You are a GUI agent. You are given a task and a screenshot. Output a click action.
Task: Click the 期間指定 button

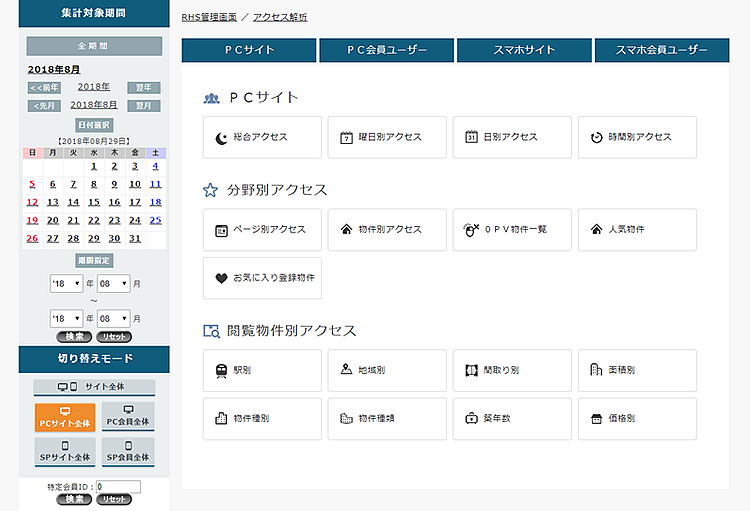click(x=94, y=261)
